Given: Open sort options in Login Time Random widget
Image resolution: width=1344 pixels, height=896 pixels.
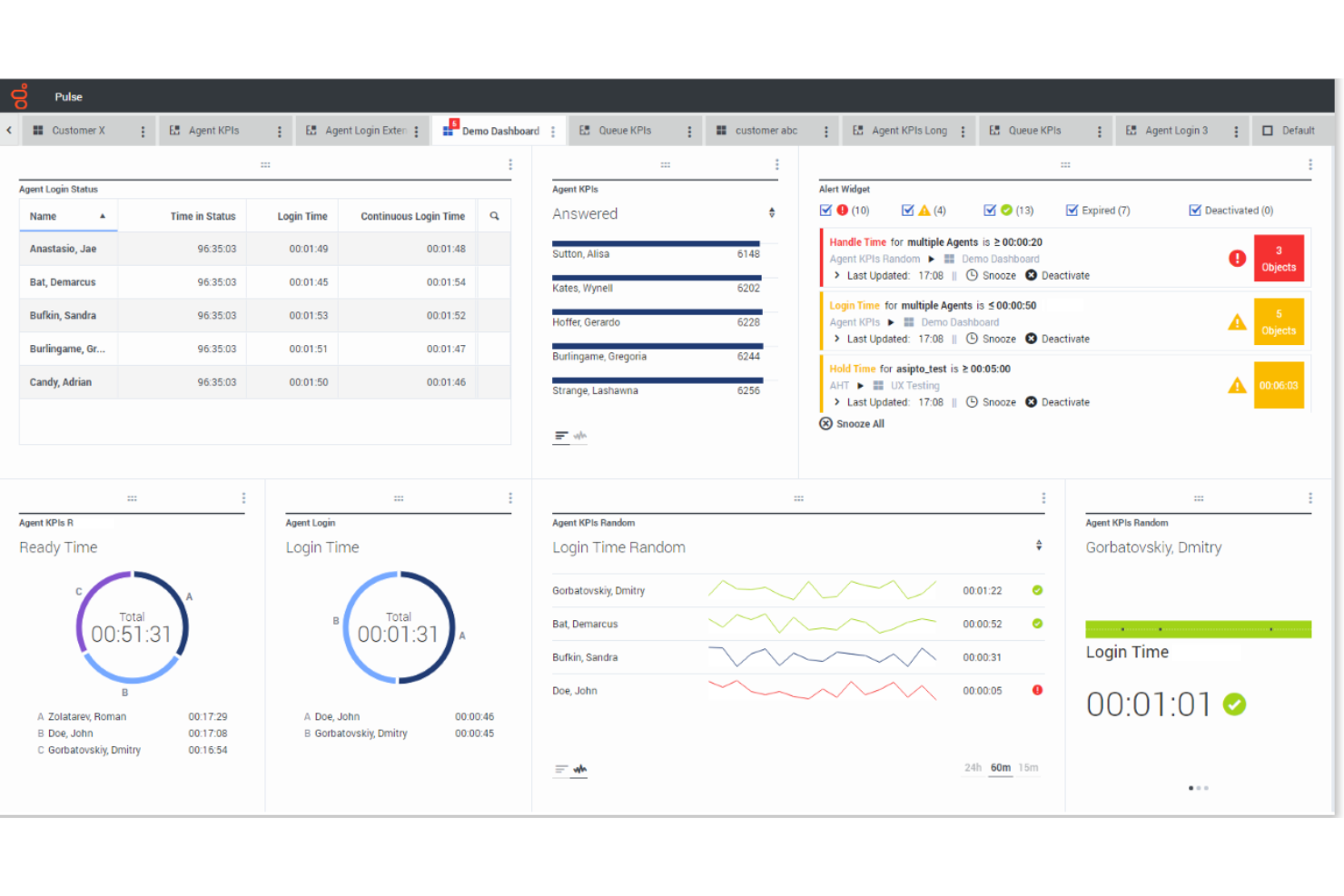Looking at the screenshot, I should click(1038, 545).
